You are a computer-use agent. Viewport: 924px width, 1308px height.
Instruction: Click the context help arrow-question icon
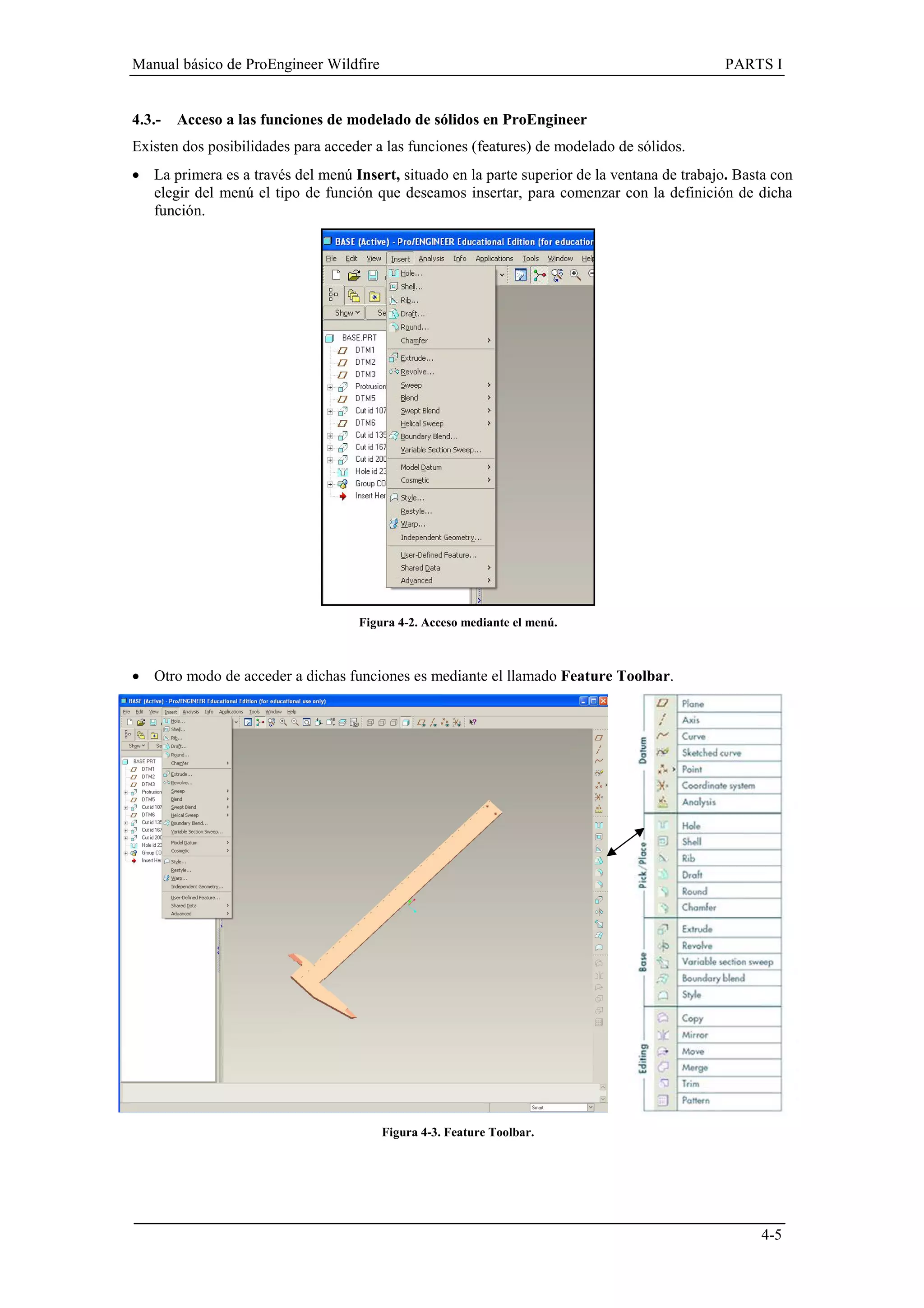pyautogui.click(x=472, y=722)
